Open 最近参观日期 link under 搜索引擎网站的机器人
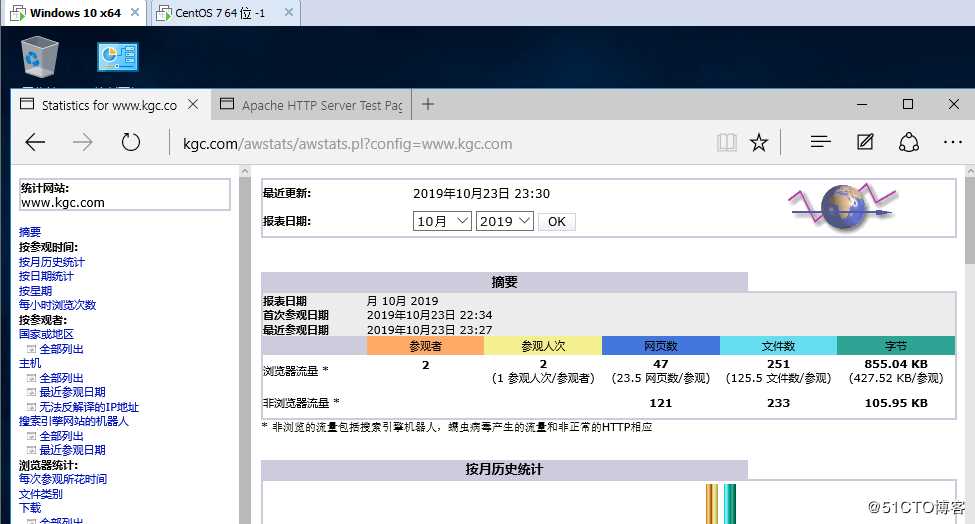This screenshot has height=524, width=975. (x=73, y=450)
